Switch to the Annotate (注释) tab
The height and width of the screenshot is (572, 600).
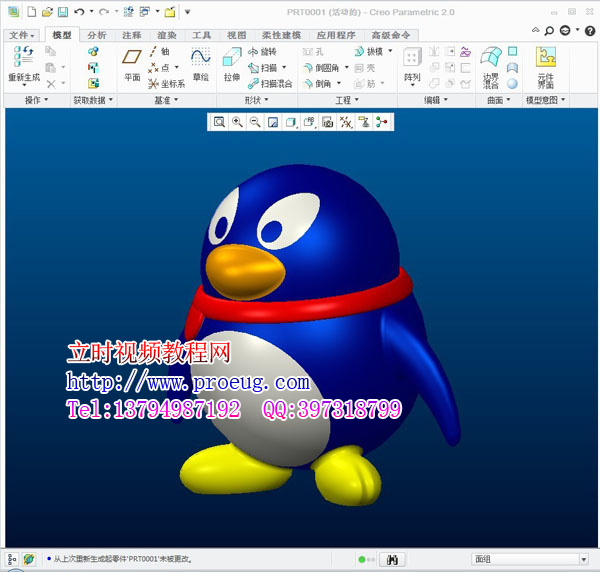tap(132, 35)
